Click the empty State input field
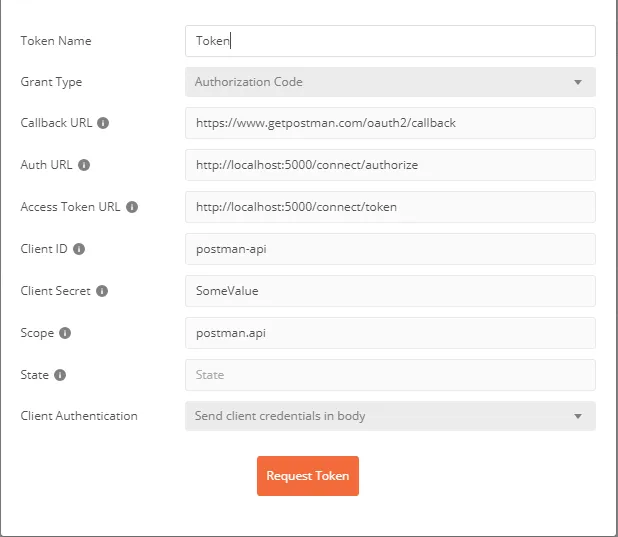Screen dimensions: 618x537 (x=390, y=375)
